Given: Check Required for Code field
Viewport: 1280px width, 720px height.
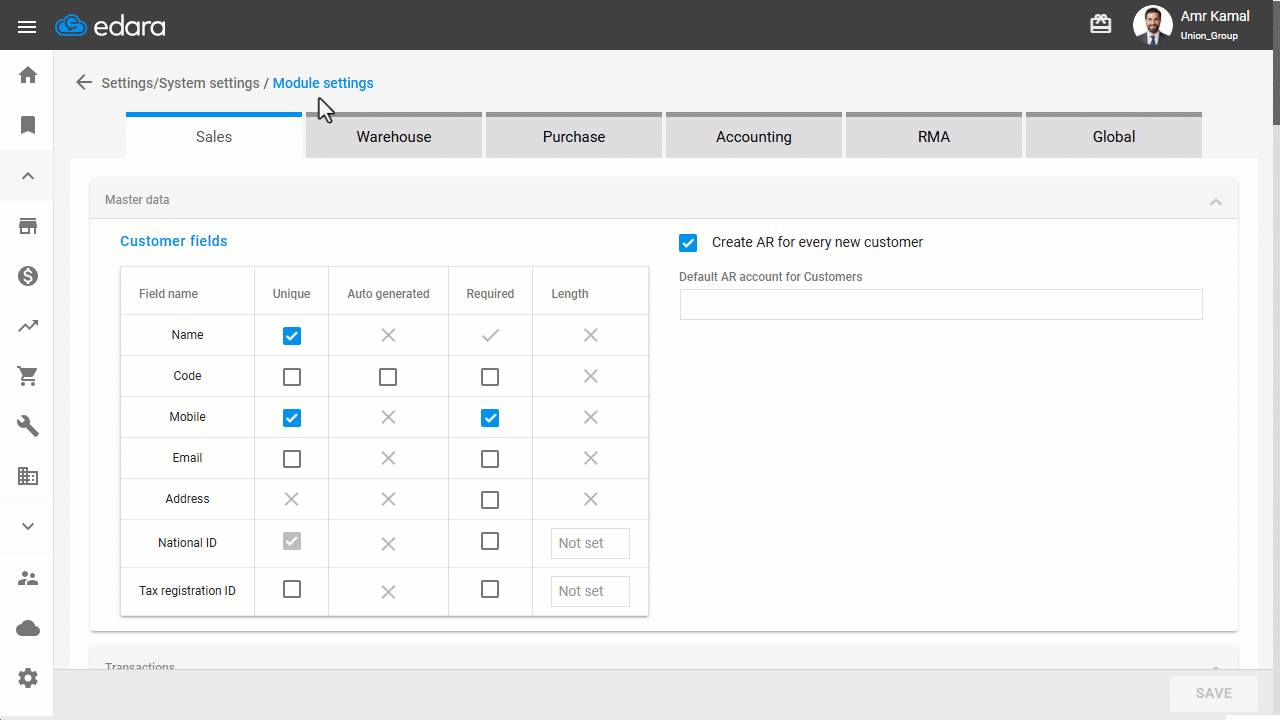Looking at the screenshot, I should 490,377.
